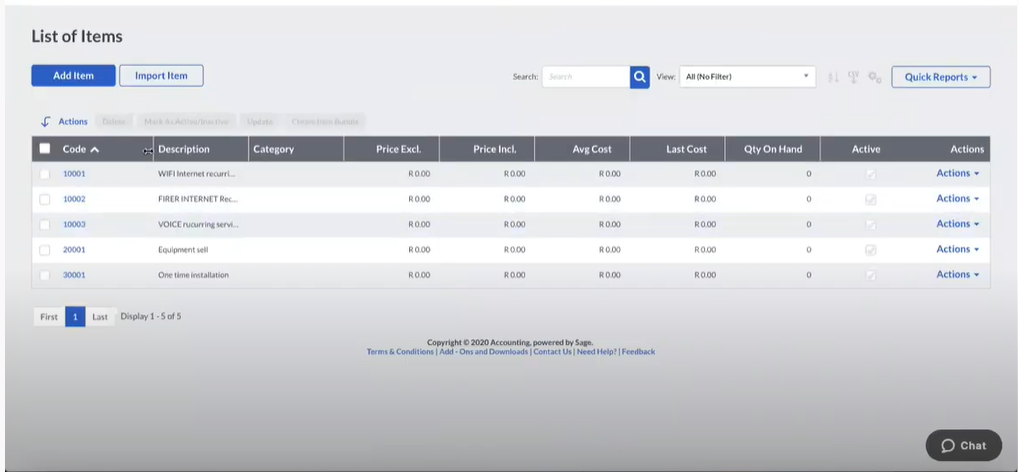Open Actions menu for item 10002
1018x472 pixels.
957,199
